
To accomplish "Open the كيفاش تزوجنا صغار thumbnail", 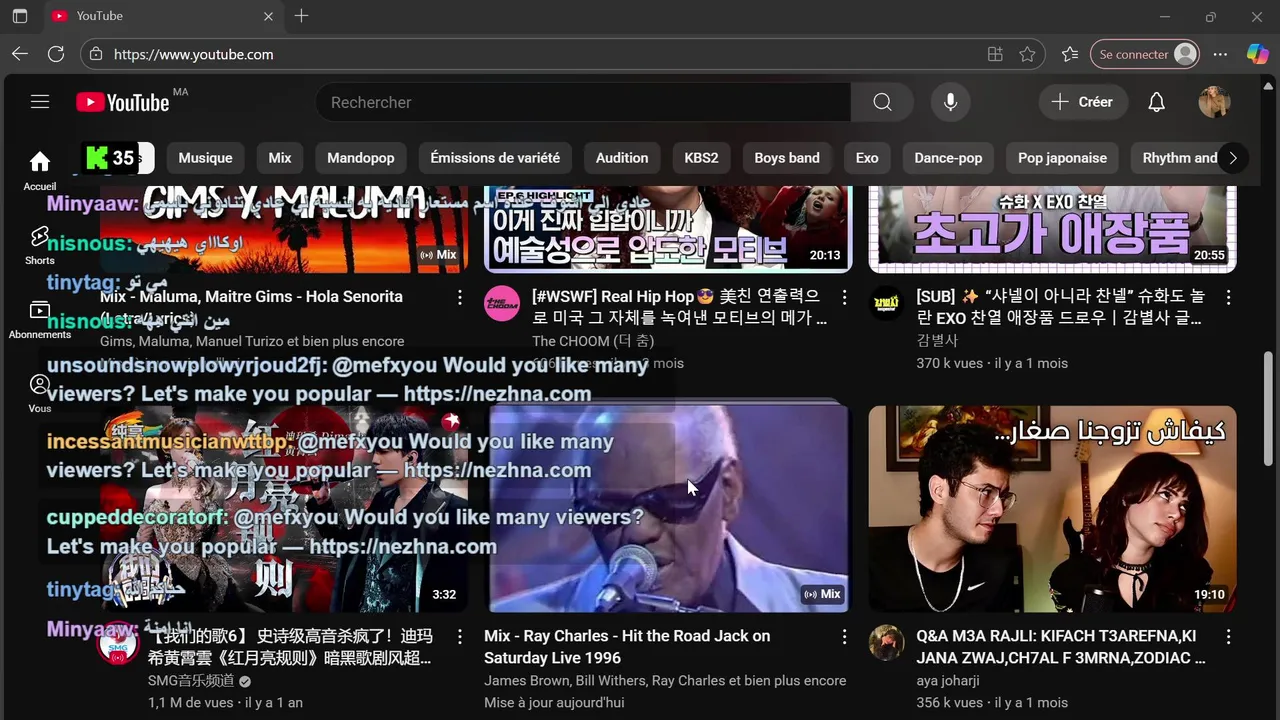I will pos(1052,508).
